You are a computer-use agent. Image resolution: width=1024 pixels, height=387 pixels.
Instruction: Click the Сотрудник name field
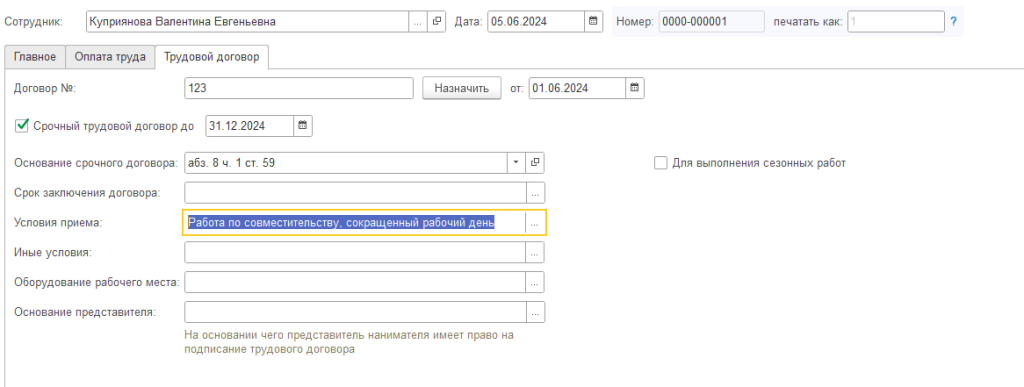pos(248,21)
